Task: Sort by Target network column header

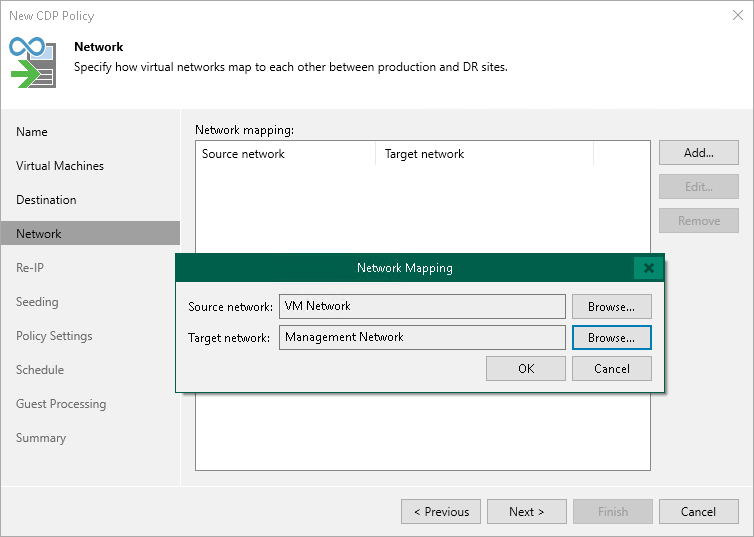Action: click(x=484, y=154)
